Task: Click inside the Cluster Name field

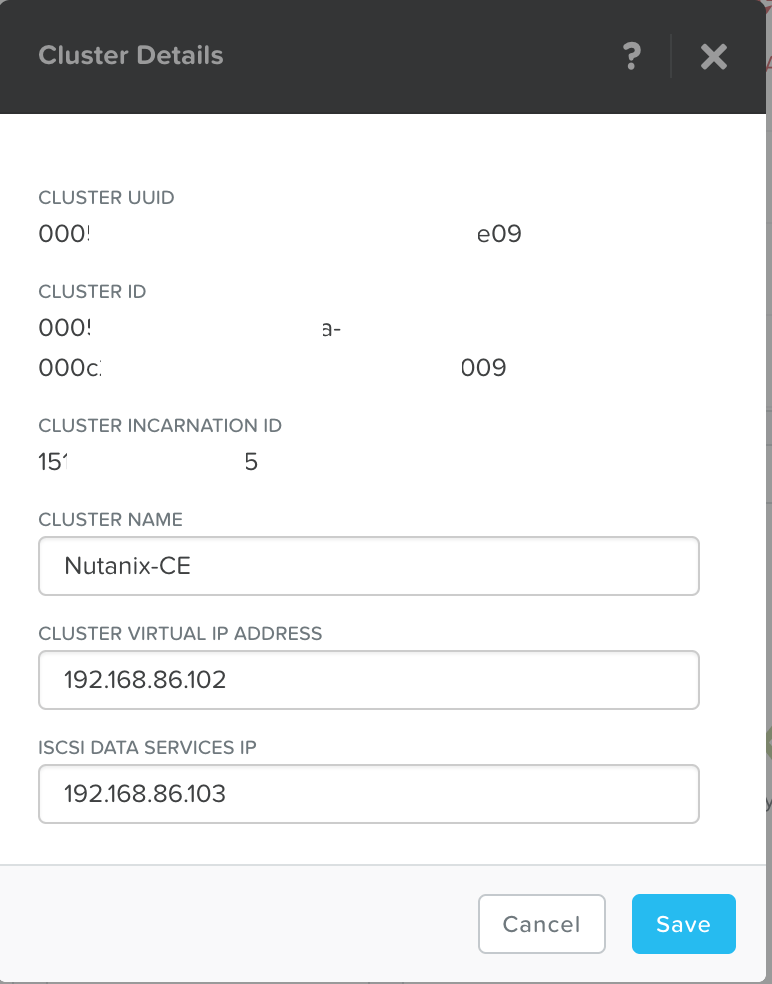Action: pyautogui.click(x=369, y=566)
